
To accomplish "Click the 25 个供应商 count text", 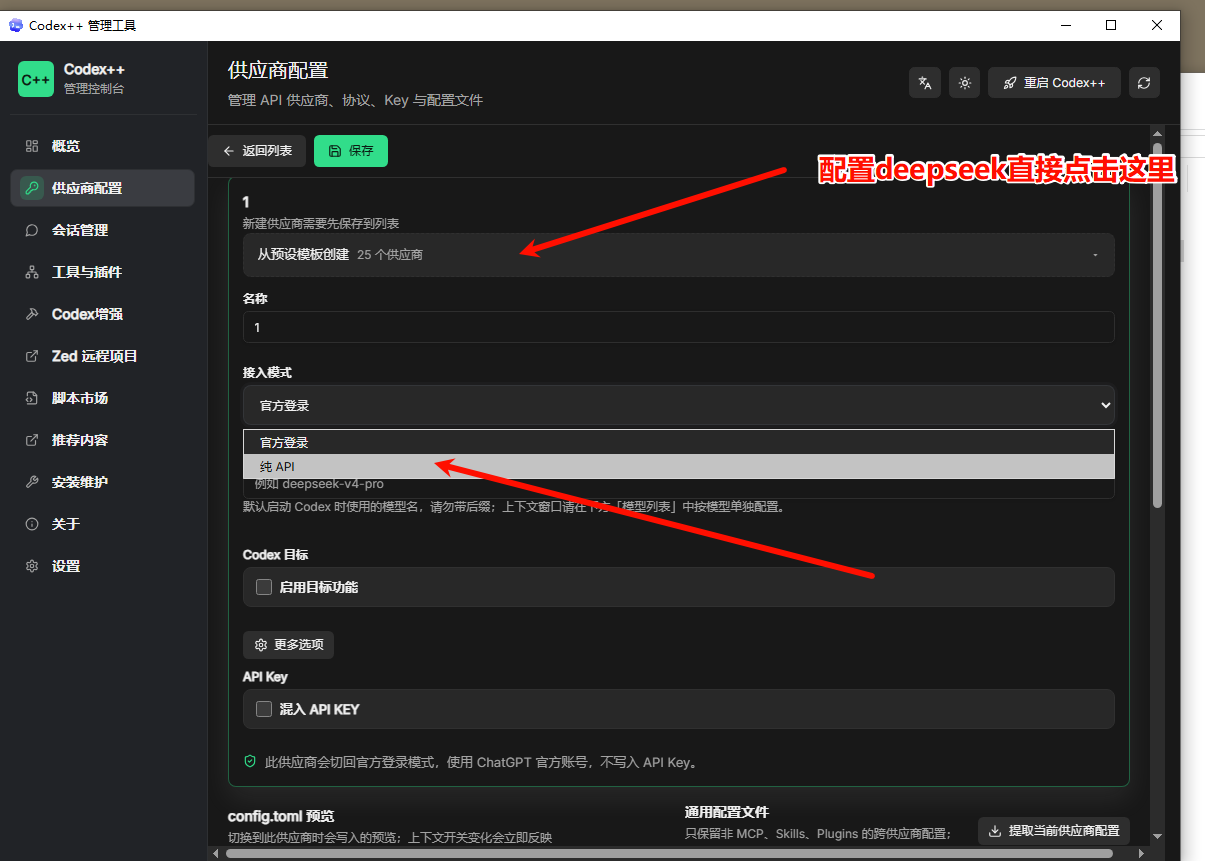I will click(390, 255).
